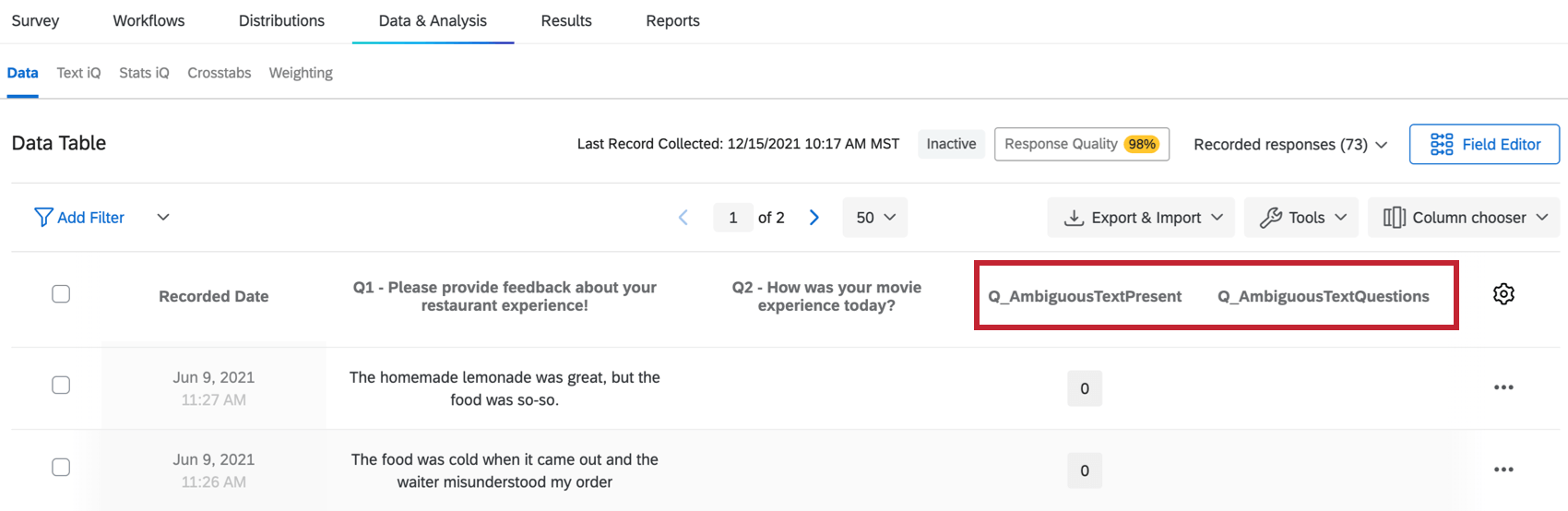Switch to the Results tab
The width and height of the screenshot is (1568, 511).
[566, 21]
